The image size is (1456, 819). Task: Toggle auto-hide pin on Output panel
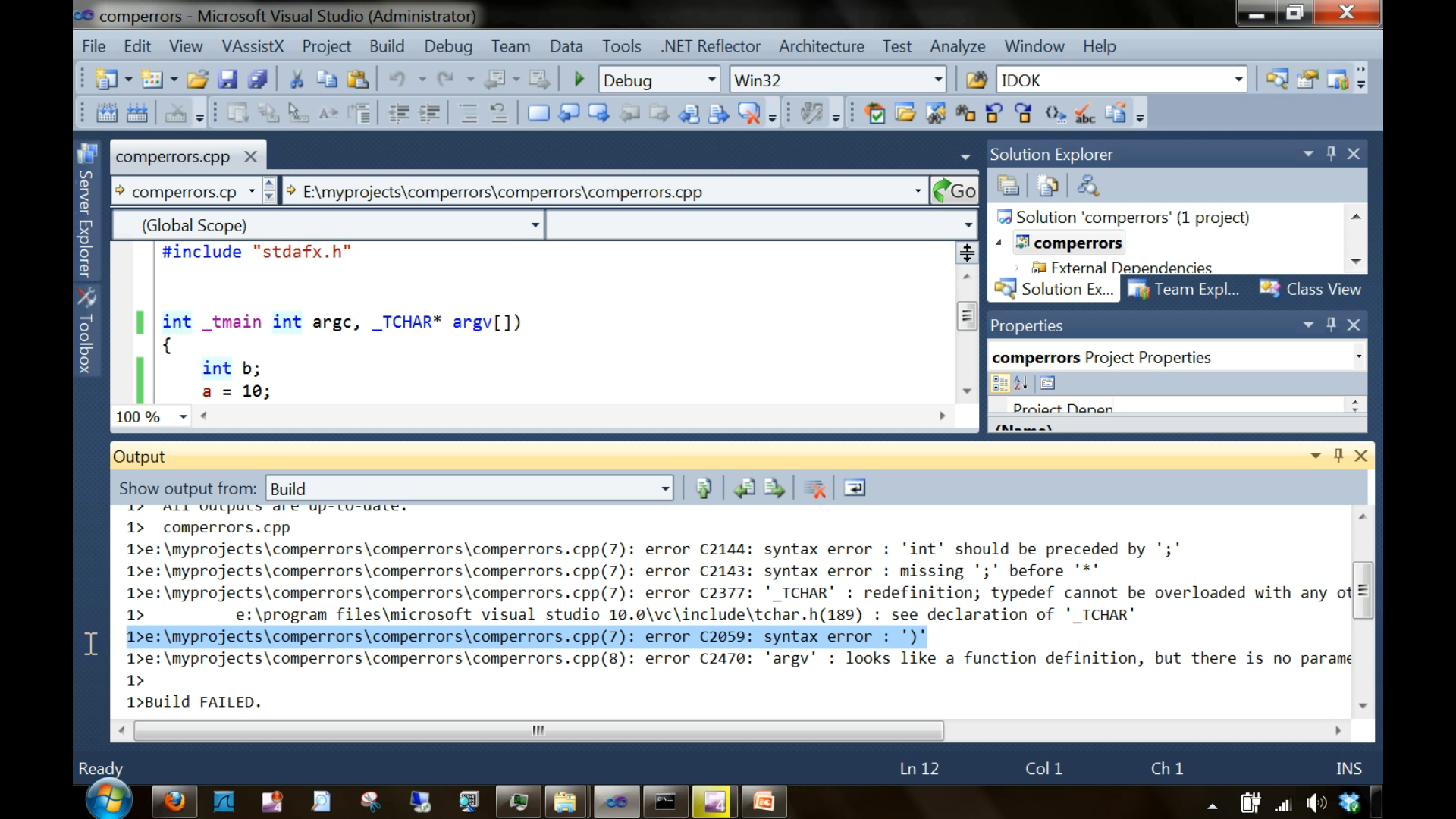coord(1338,456)
